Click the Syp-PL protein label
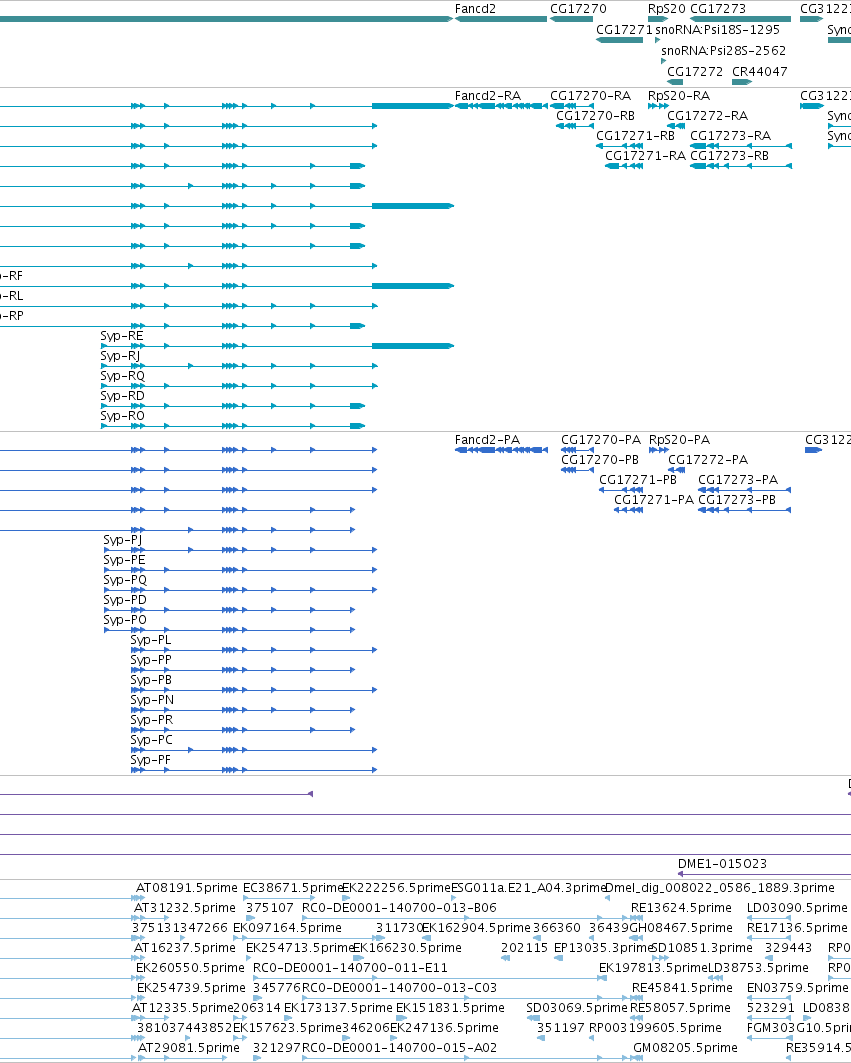Screen dimensions: 851x1063 tap(151, 640)
